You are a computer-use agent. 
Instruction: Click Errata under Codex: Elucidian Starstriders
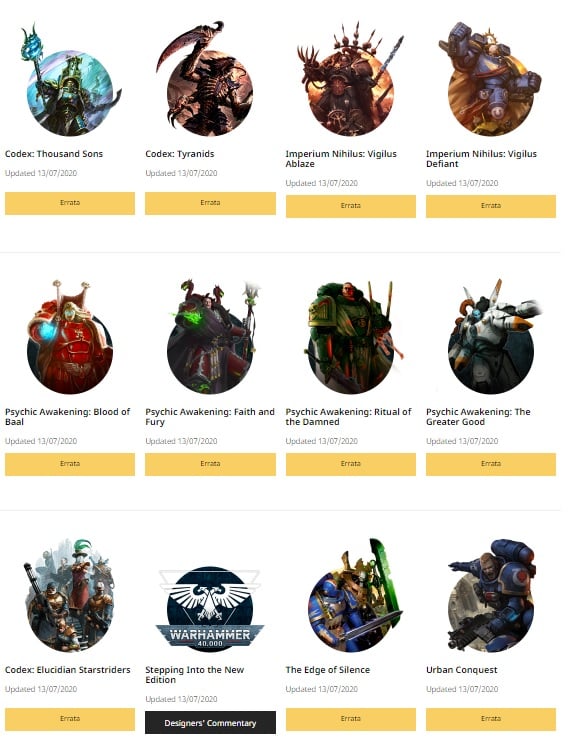70,719
